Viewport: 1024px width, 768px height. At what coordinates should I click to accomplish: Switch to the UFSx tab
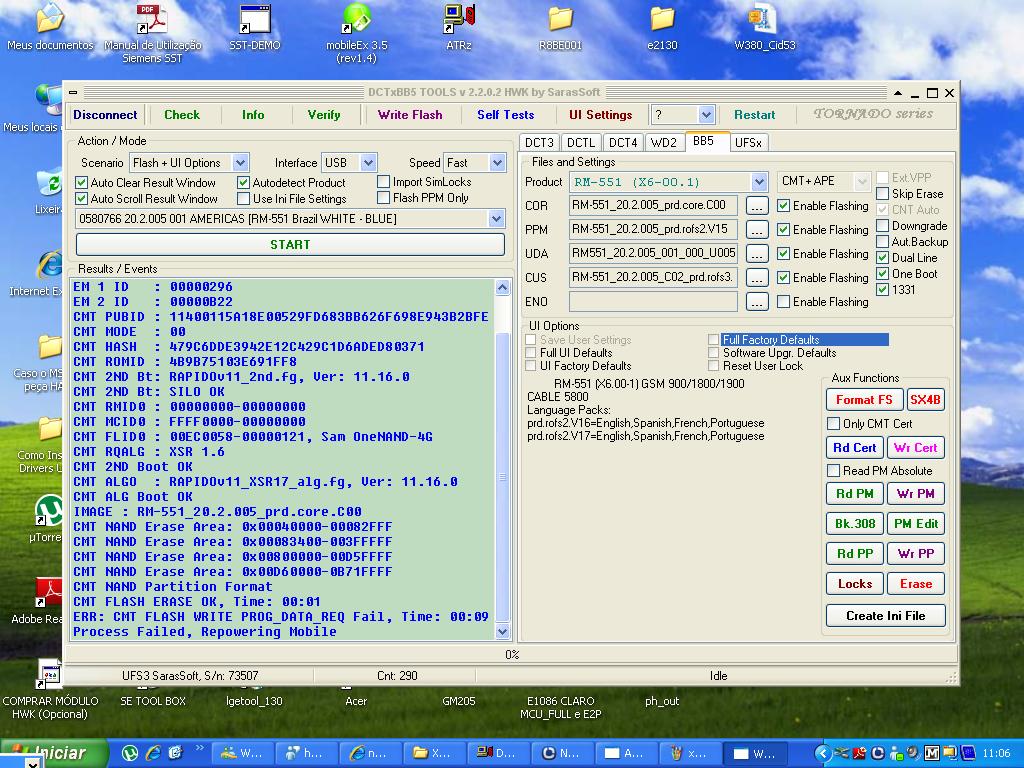748,142
